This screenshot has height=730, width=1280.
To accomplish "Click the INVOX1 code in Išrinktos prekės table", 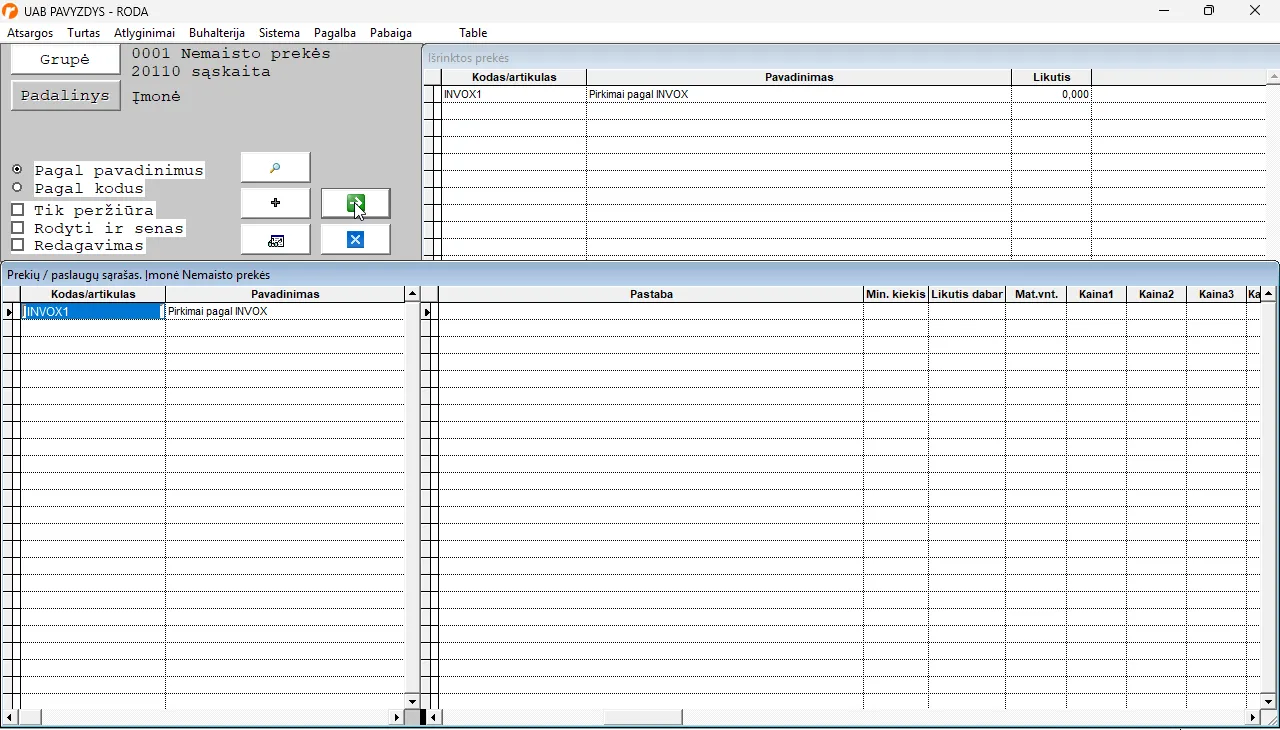I will [463, 94].
